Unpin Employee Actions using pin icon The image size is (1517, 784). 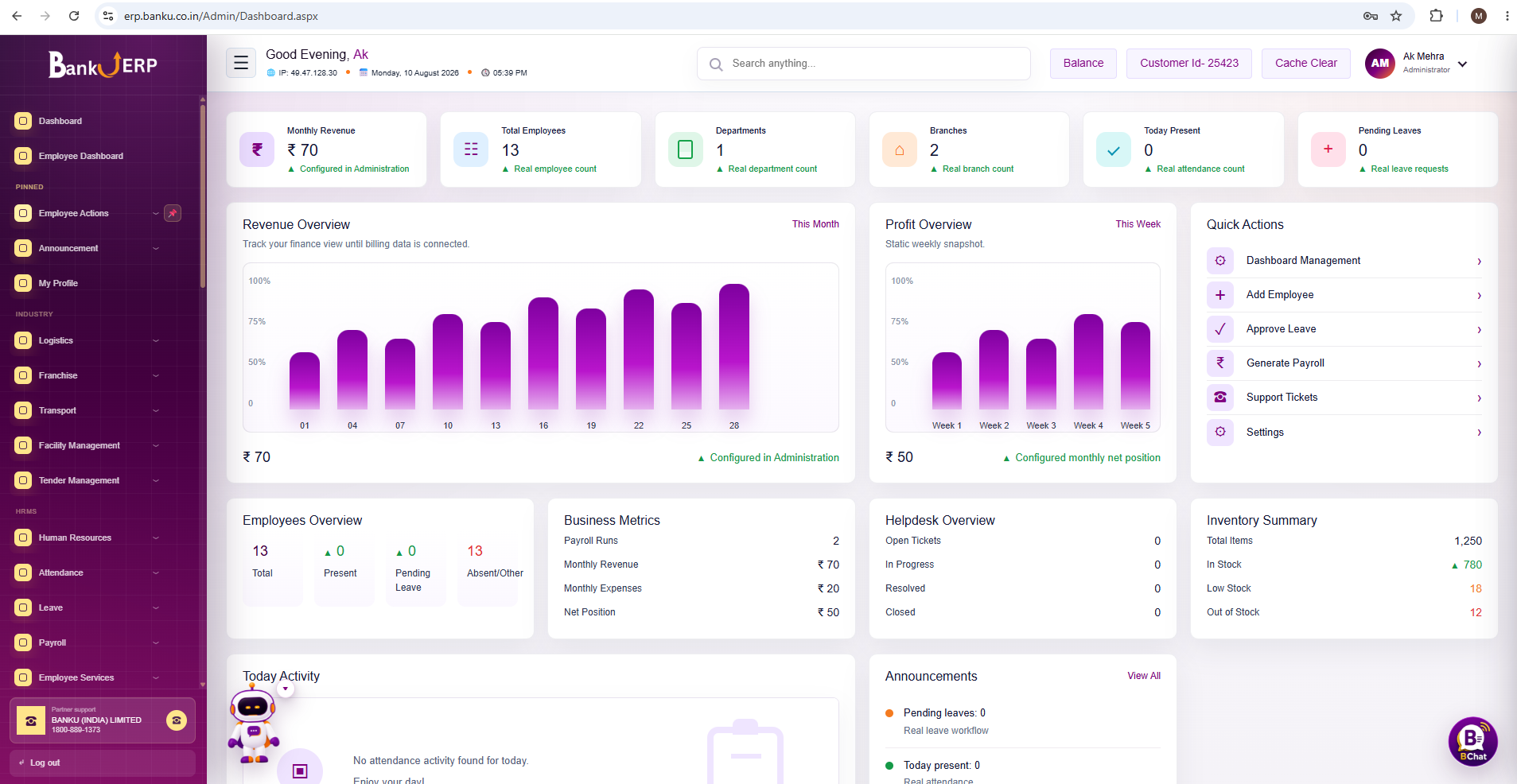(x=173, y=213)
